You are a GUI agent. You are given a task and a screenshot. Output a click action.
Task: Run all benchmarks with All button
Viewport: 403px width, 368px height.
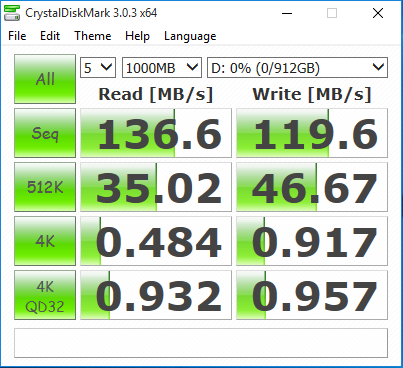[x=45, y=79]
